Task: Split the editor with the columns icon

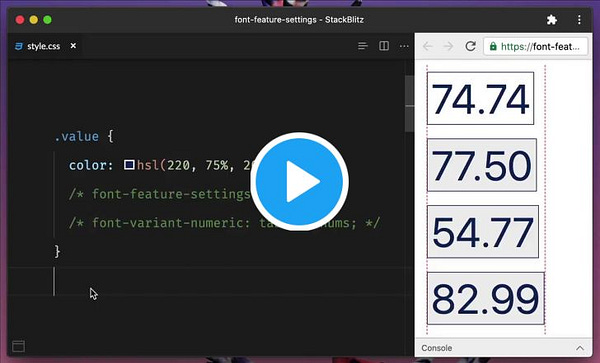Action: 384,46
